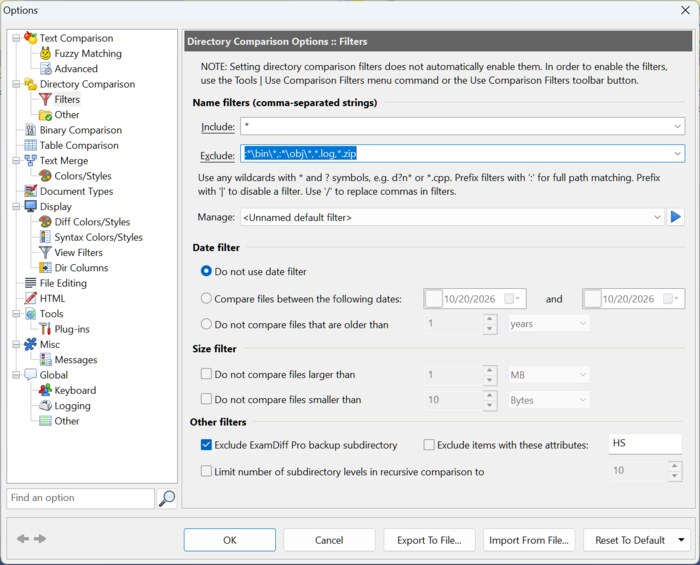Open the Manage filter dropdown

[657, 217]
